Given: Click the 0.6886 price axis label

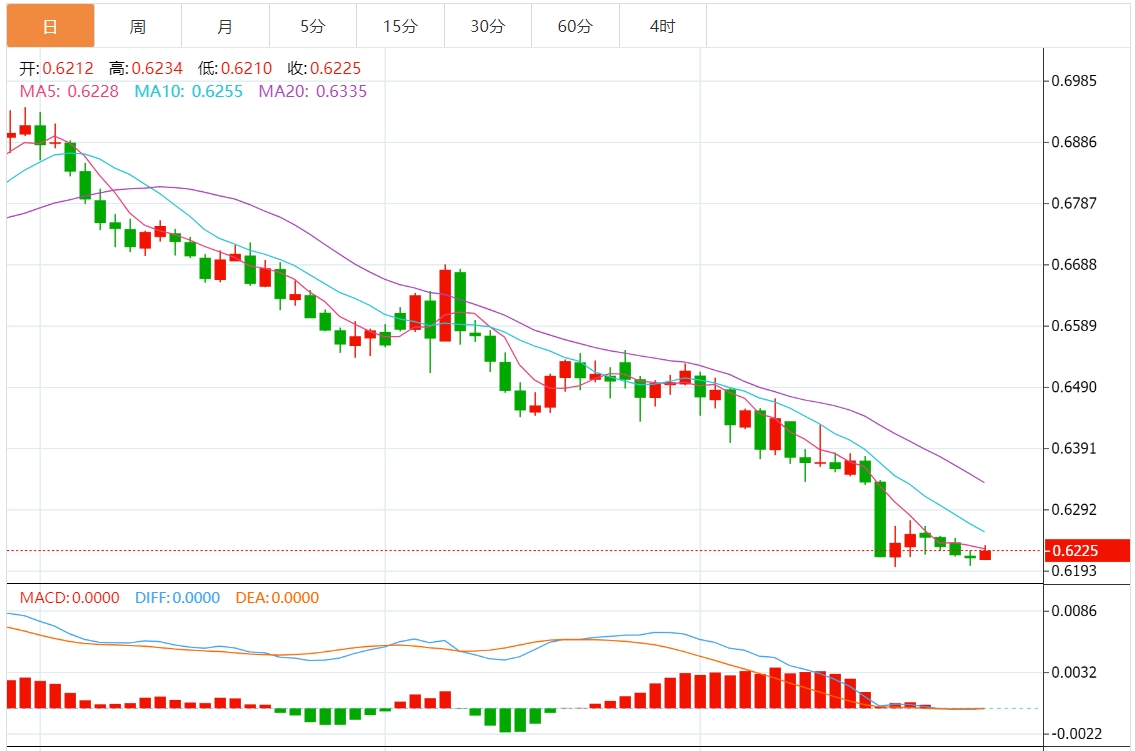Looking at the screenshot, I should point(1074,142).
